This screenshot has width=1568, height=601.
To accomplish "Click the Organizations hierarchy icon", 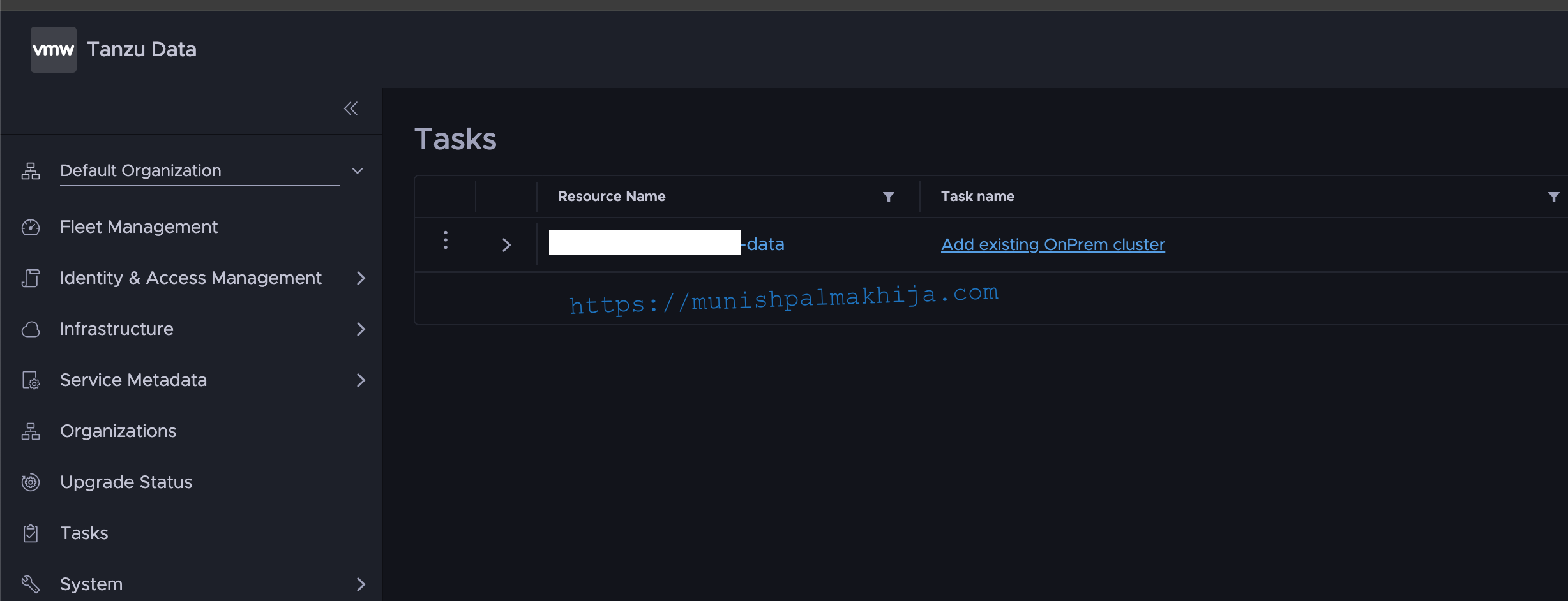I will pyautogui.click(x=31, y=431).
